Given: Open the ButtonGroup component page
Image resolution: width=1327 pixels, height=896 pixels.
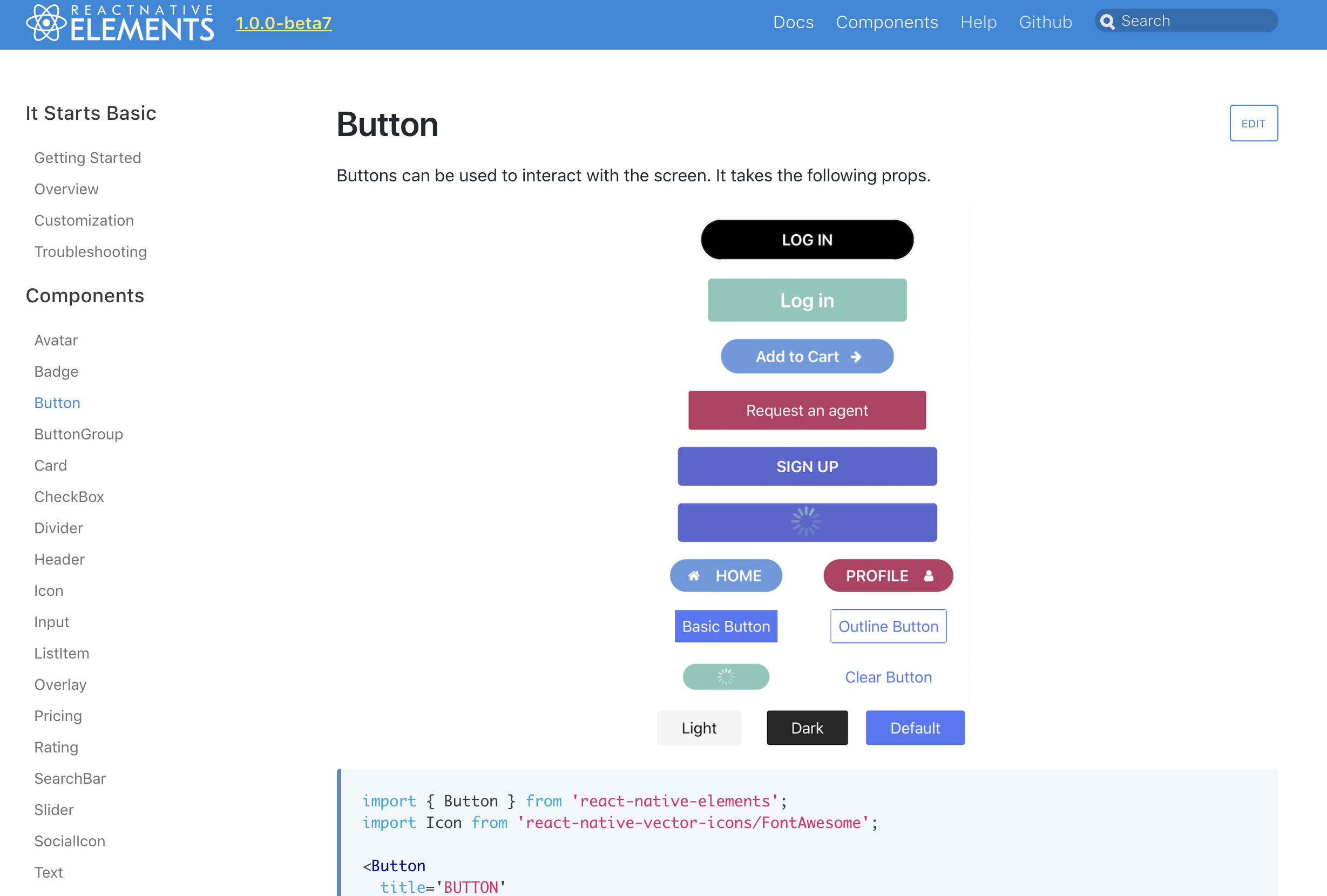Looking at the screenshot, I should (78, 434).
